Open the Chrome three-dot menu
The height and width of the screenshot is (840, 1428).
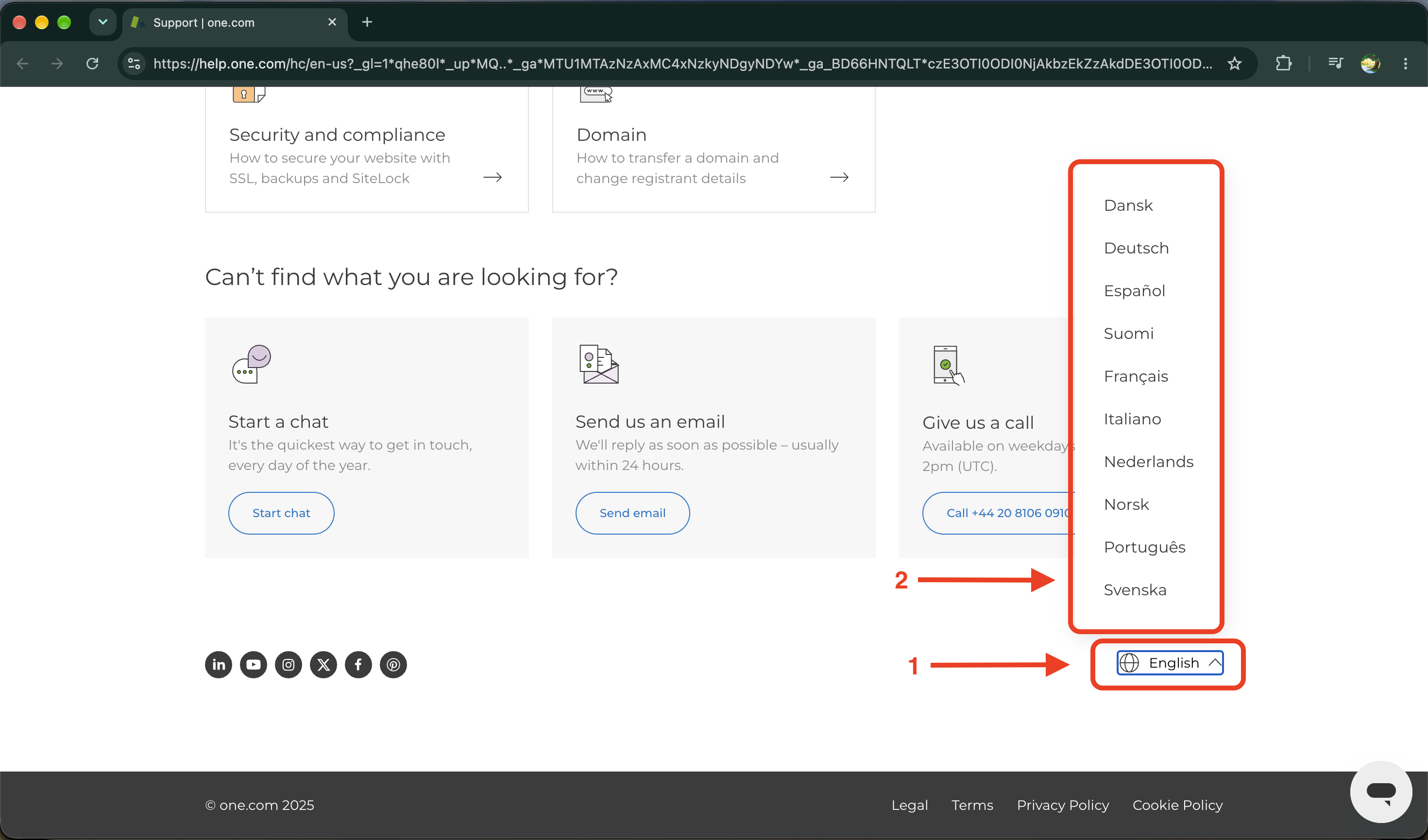coord(1405,64)
